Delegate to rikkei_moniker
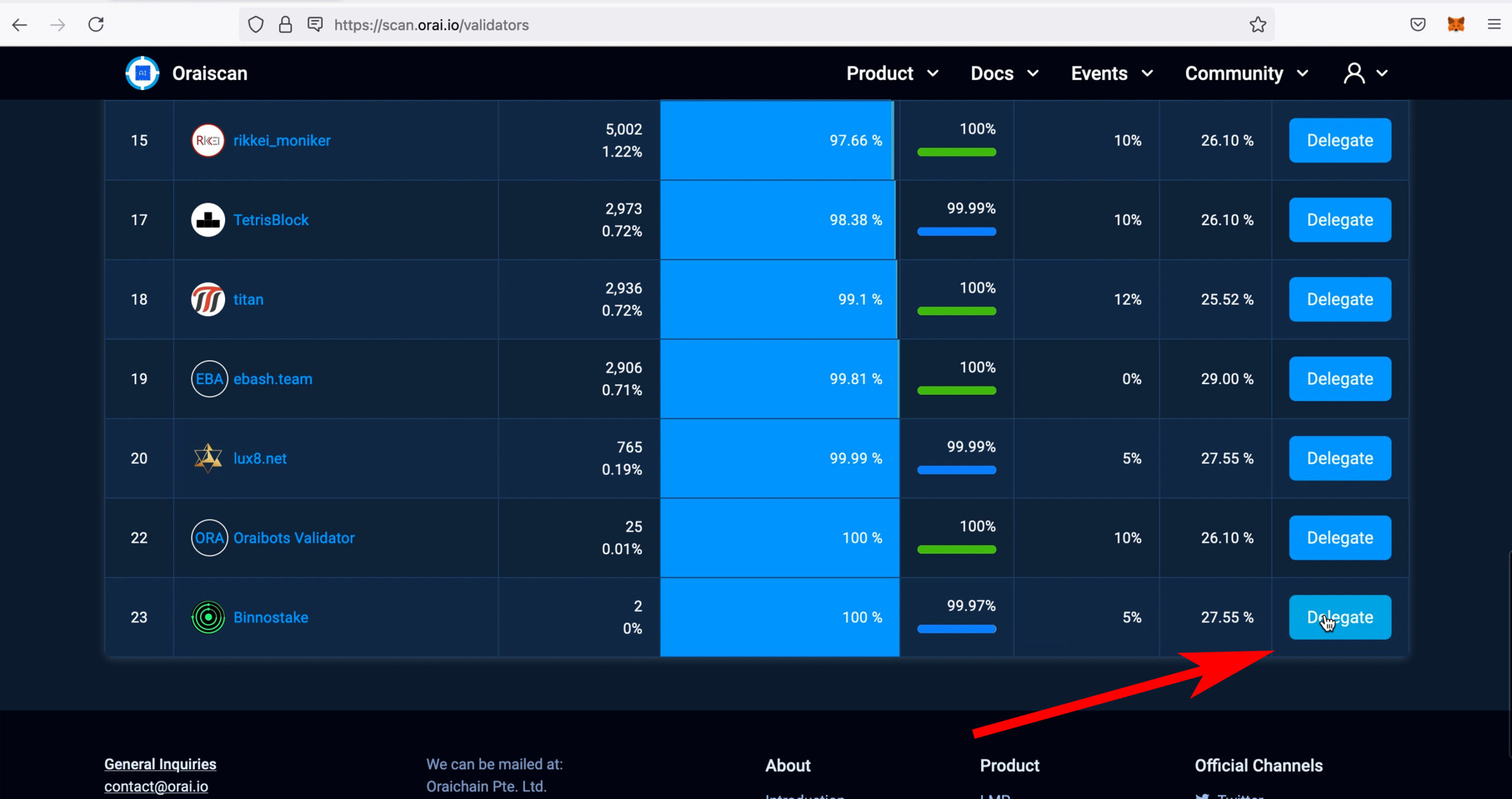The width and height of the screenshot is (1512, 799). coord(1340,141)
